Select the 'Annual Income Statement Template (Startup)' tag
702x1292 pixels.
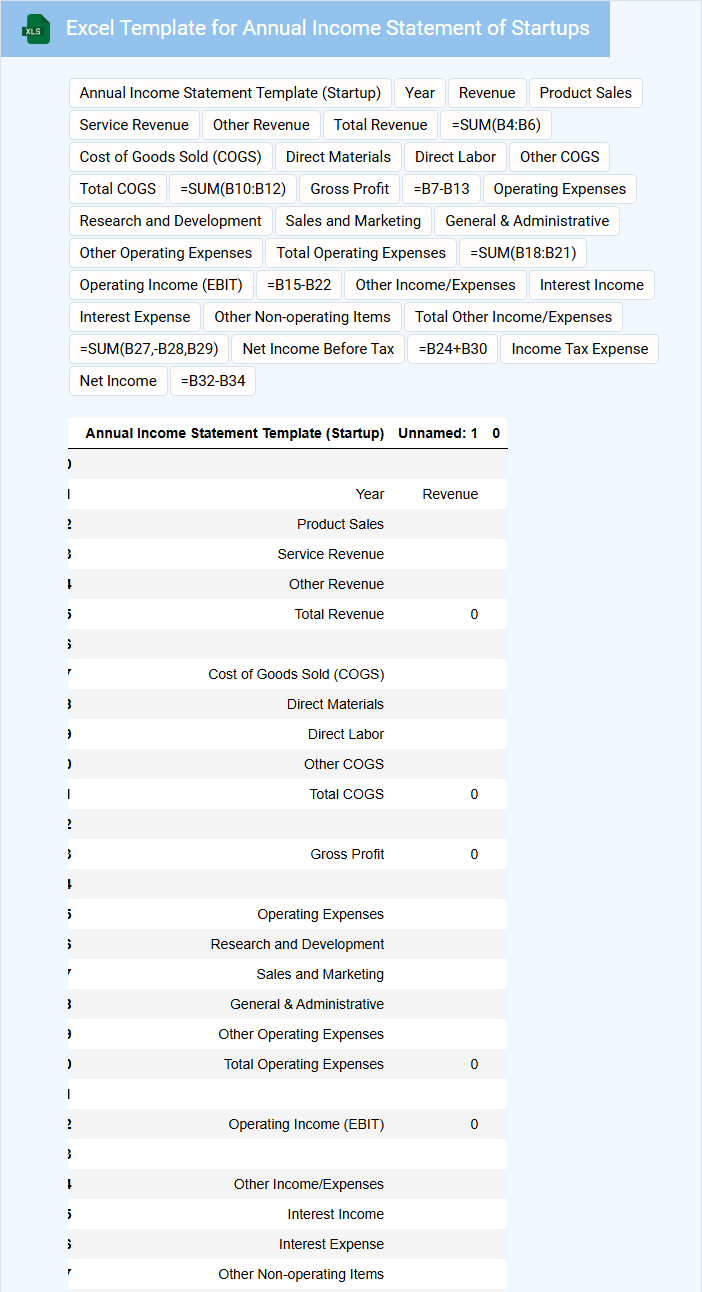[x=230, y=93]
